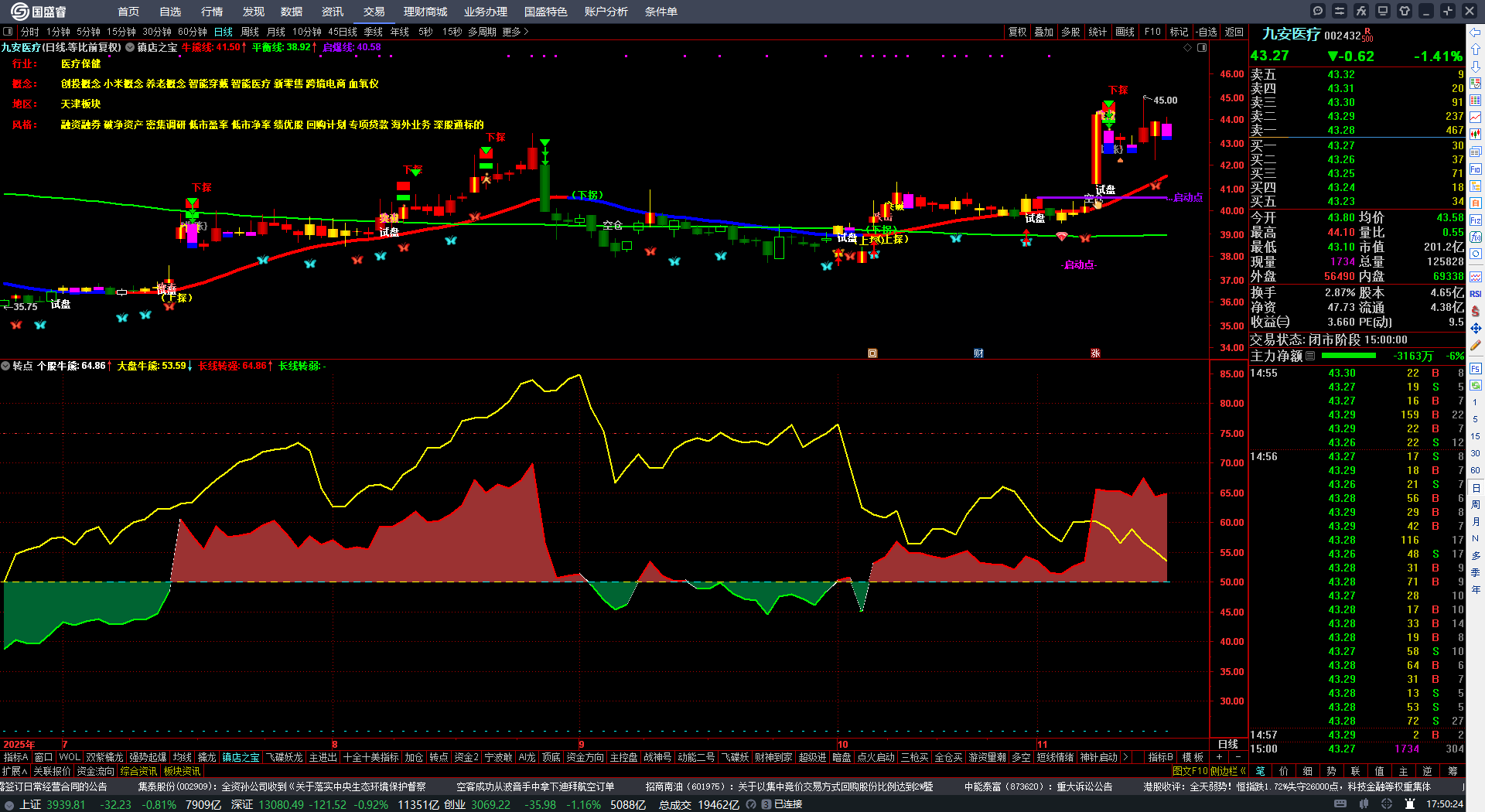This screenshot has width=1485, height=812.
Task: Click the crosshair target icon in status bar
Action: 1387,804
